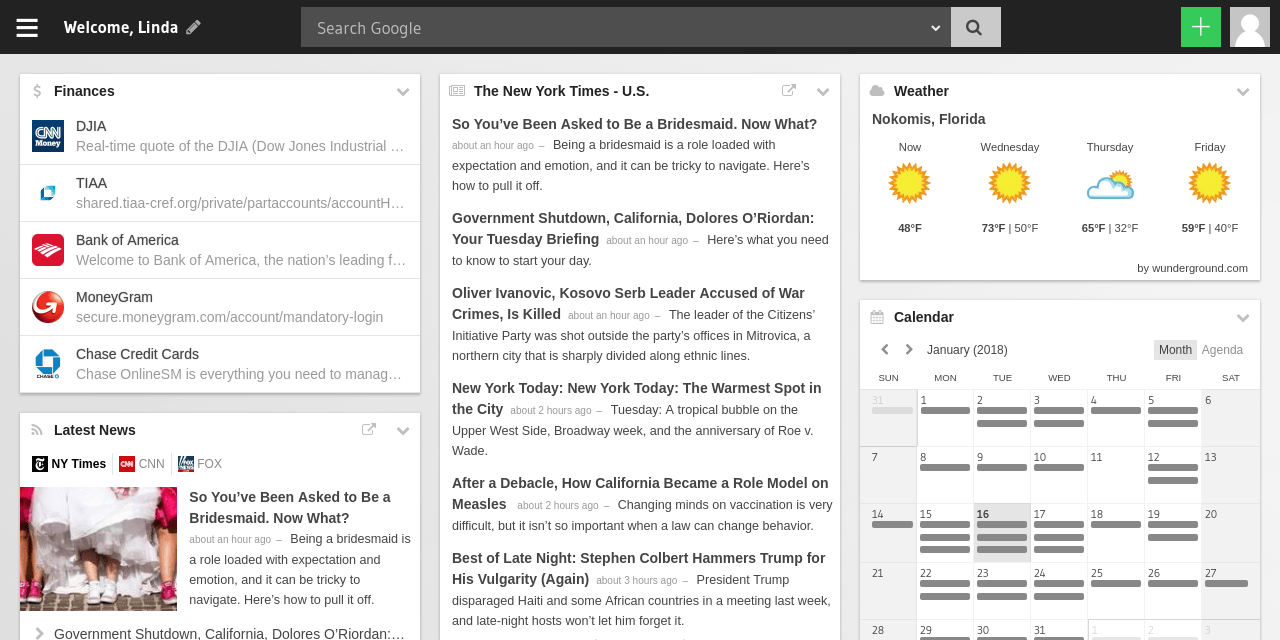Open the by wunderground.com link

1192,268
